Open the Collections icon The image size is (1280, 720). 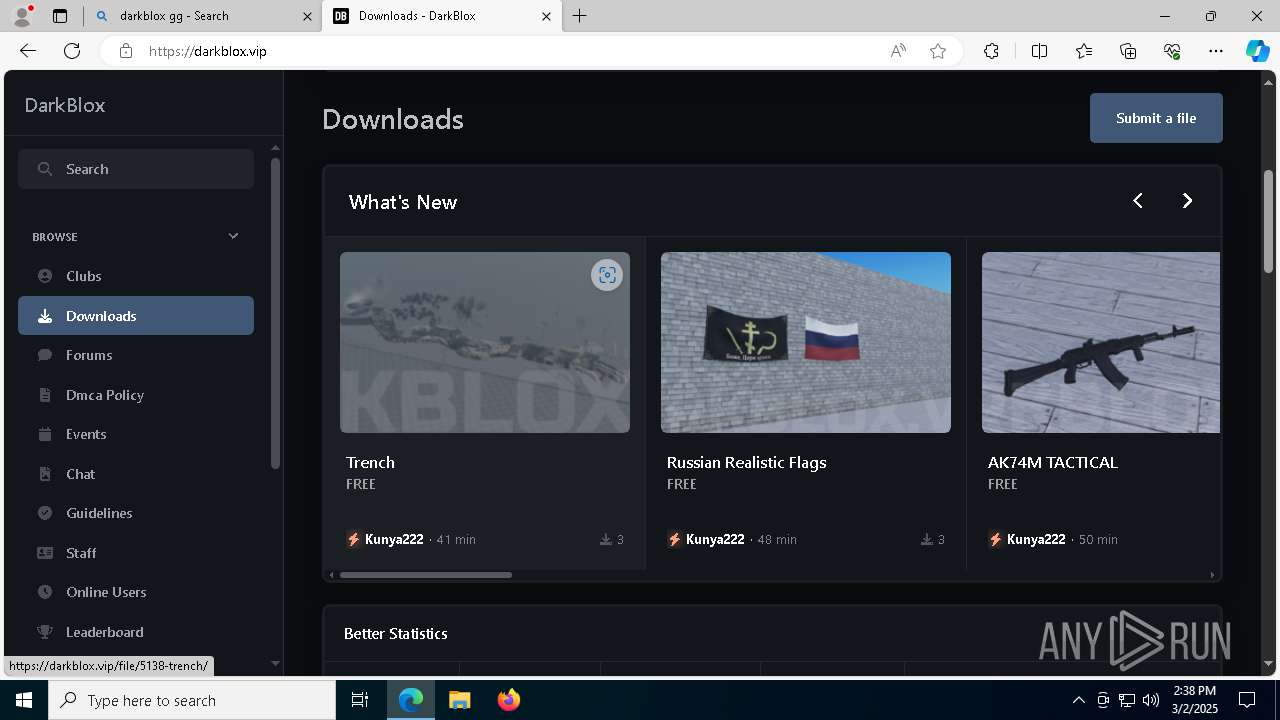tap(1128, 51)
